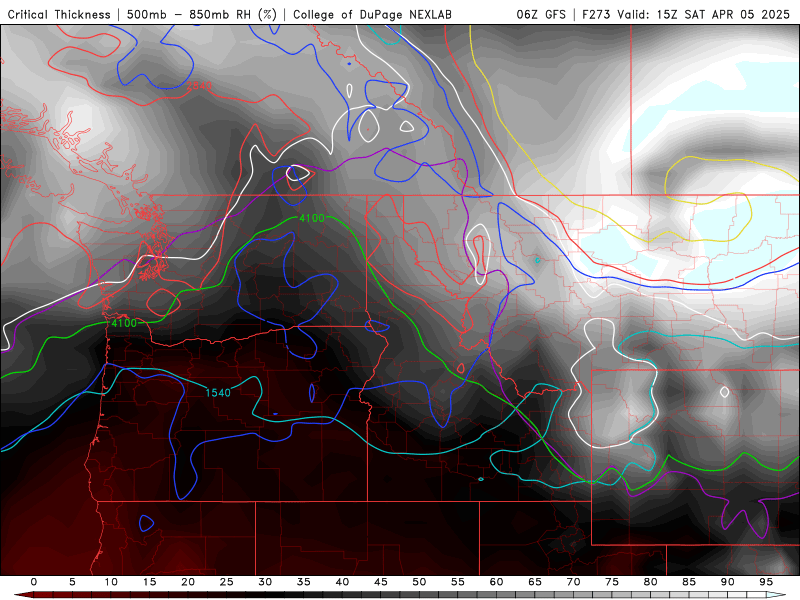Click the '80' value on the color scale
800x600 pixels.
(x=651, y=582)
